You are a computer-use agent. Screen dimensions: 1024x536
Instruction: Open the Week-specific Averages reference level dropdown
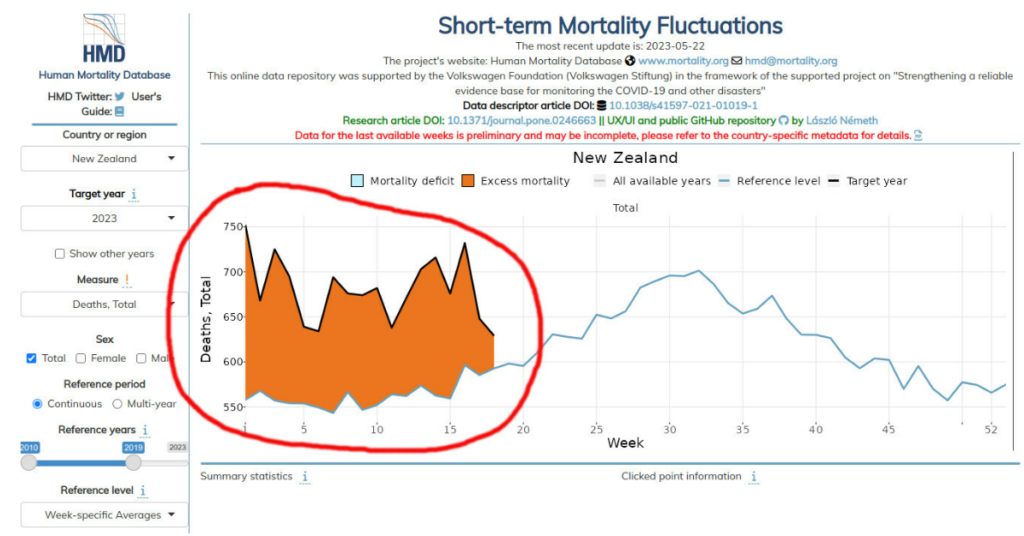pyautogui.click(x=104, y=515)
